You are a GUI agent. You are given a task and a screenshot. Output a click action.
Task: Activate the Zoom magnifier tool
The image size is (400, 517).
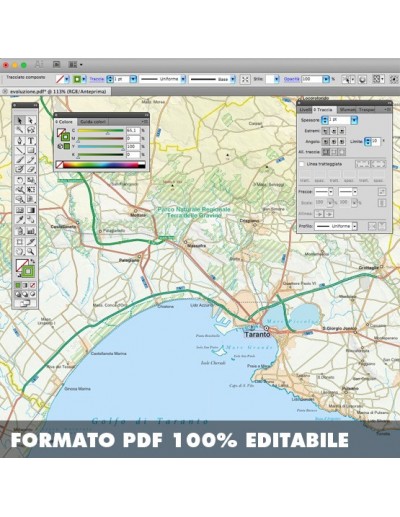click(x=31, y=251)
